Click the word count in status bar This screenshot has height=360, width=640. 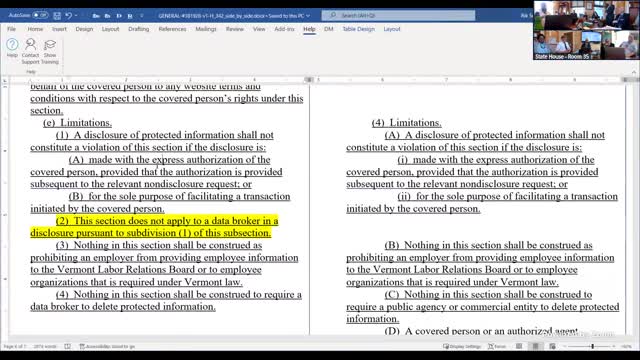[45, 346]
